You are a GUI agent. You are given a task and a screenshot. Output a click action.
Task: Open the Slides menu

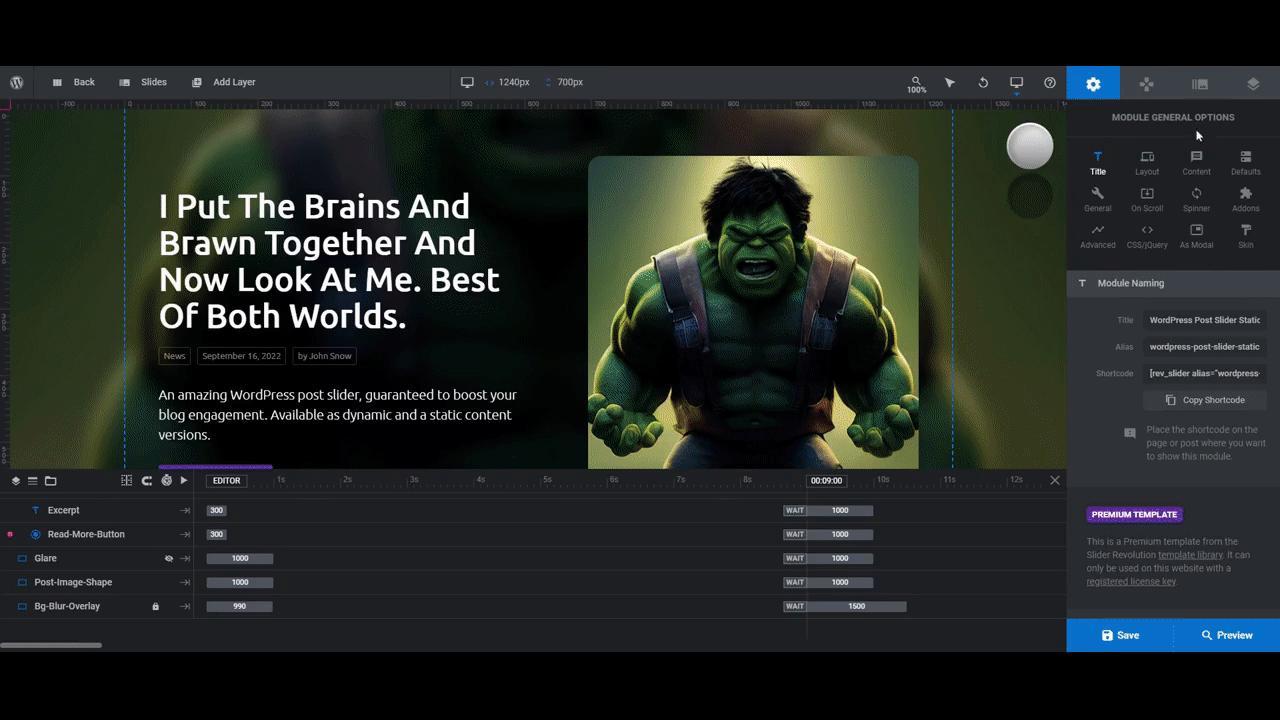click(x=142, y=82)
